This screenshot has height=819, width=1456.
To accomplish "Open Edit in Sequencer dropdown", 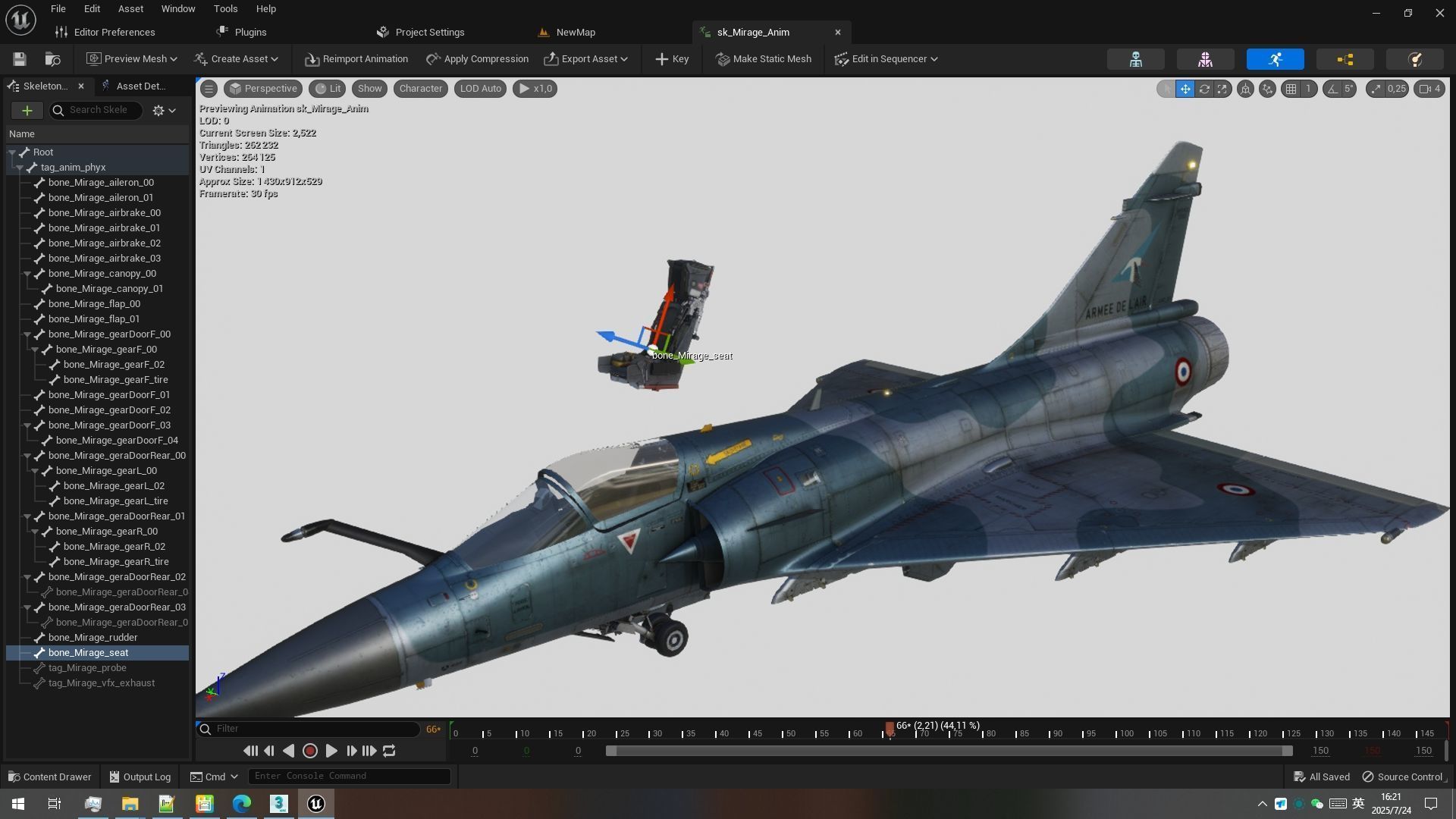I will pos(886,59).
